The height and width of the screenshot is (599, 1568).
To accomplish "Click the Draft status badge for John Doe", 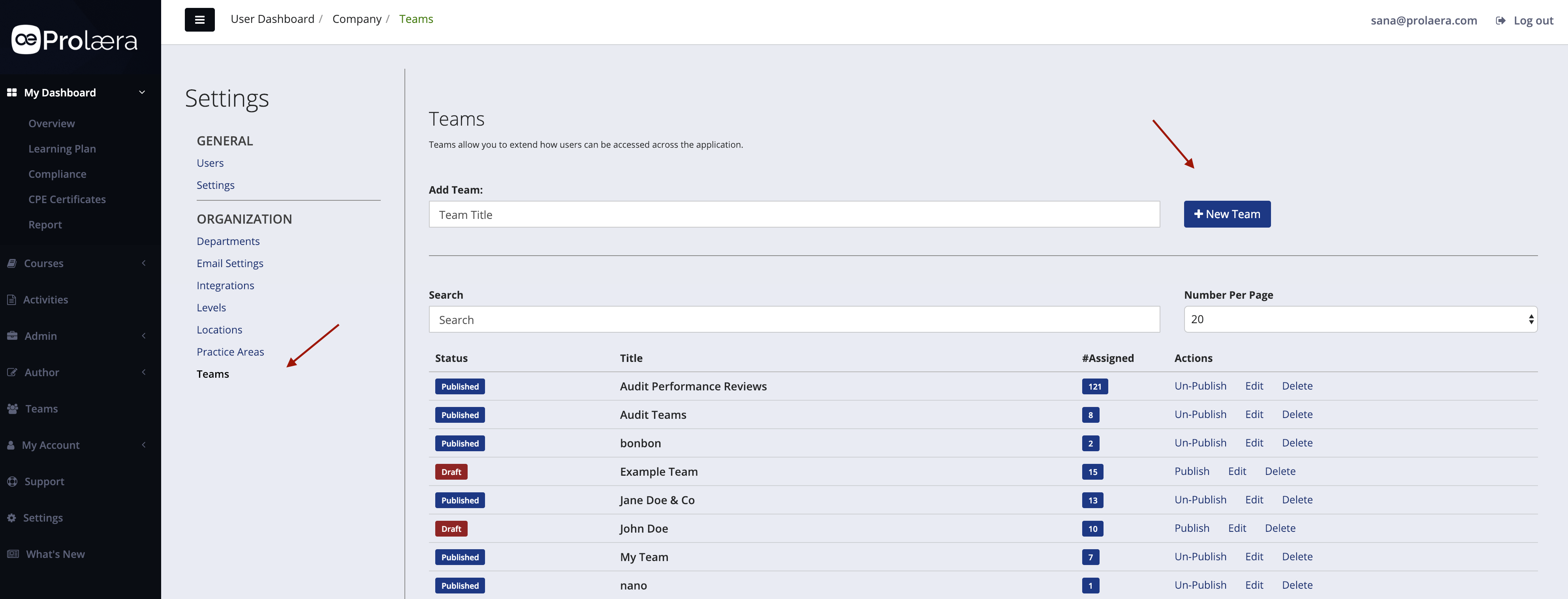I will click(x=451, y=529).
